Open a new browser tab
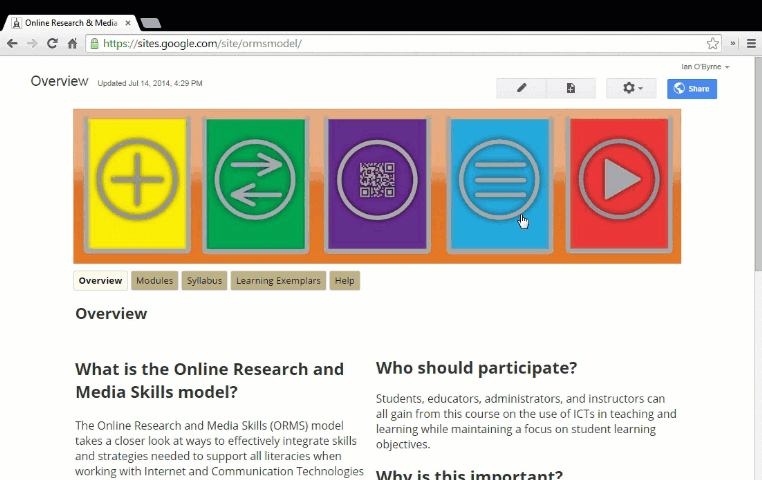The height and width of the screenshot is (480, 762). [151, 23]
